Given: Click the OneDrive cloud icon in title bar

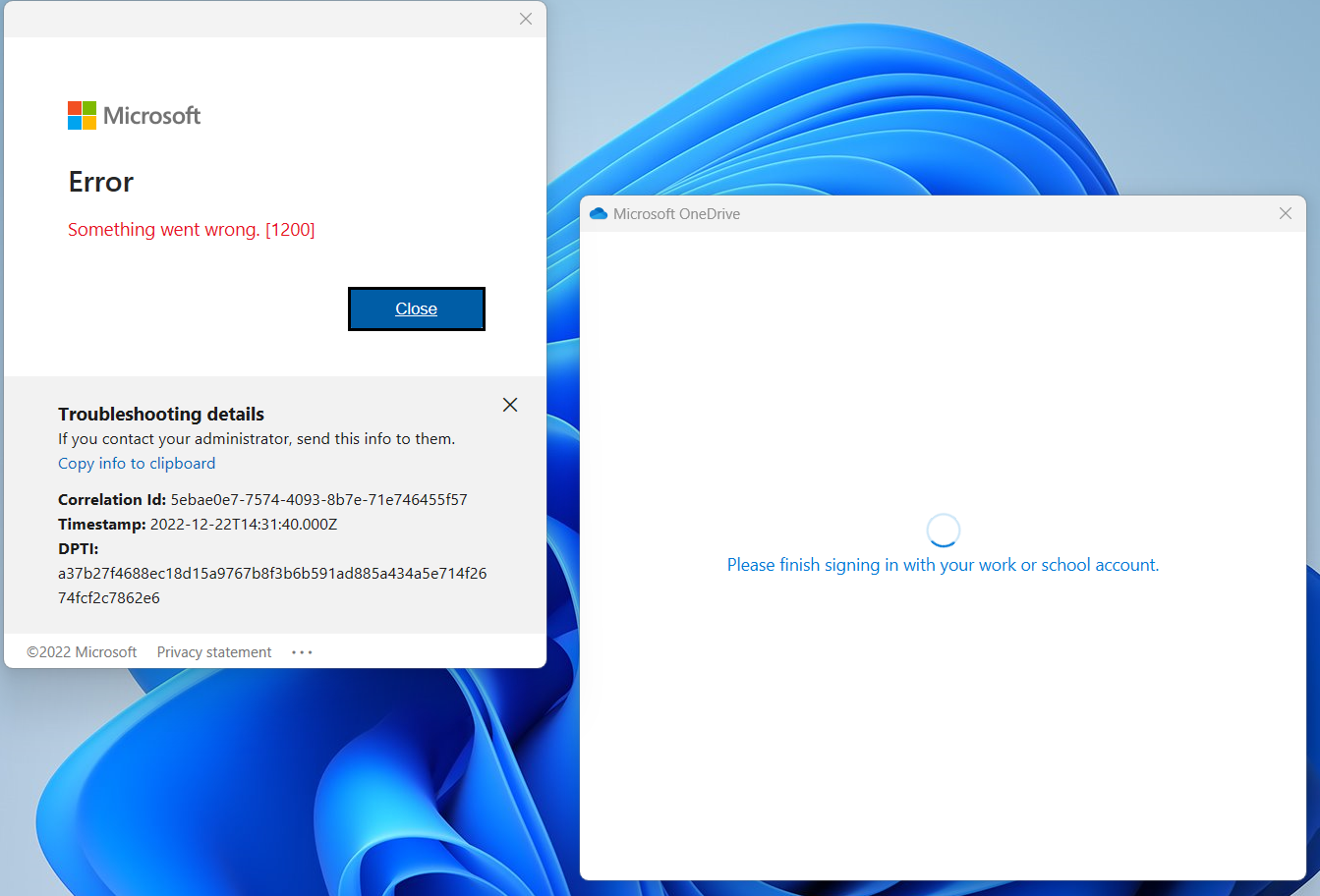Looking at the screenshot, I should click(599, 213).
